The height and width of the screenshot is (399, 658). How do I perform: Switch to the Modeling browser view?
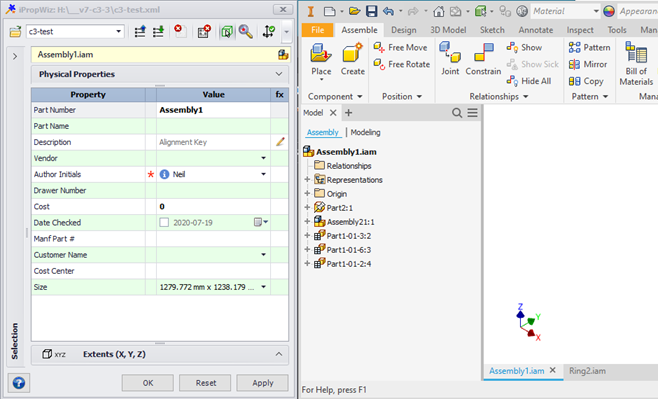(366, 132)
